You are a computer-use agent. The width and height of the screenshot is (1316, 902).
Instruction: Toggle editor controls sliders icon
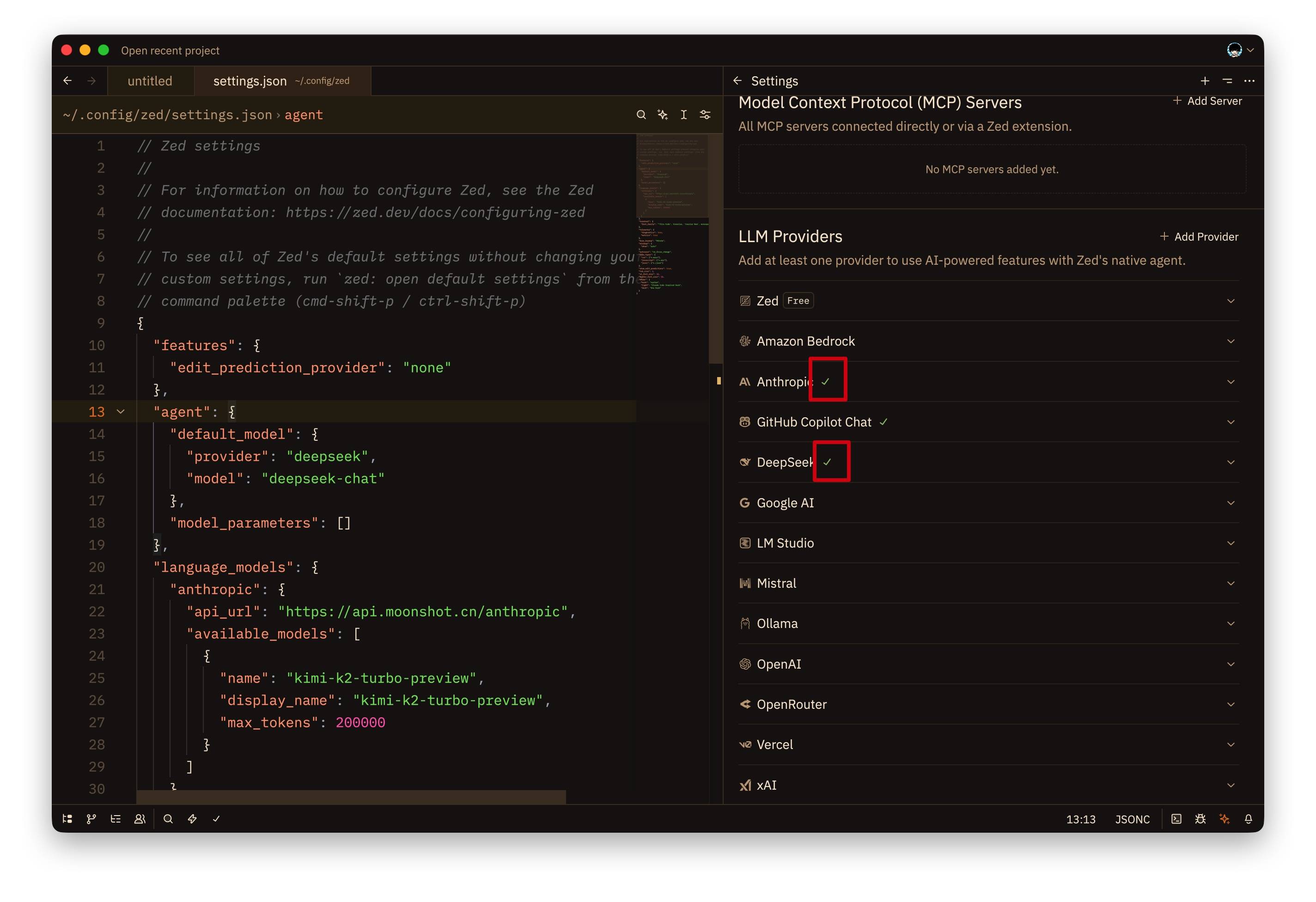click(705, 115)
